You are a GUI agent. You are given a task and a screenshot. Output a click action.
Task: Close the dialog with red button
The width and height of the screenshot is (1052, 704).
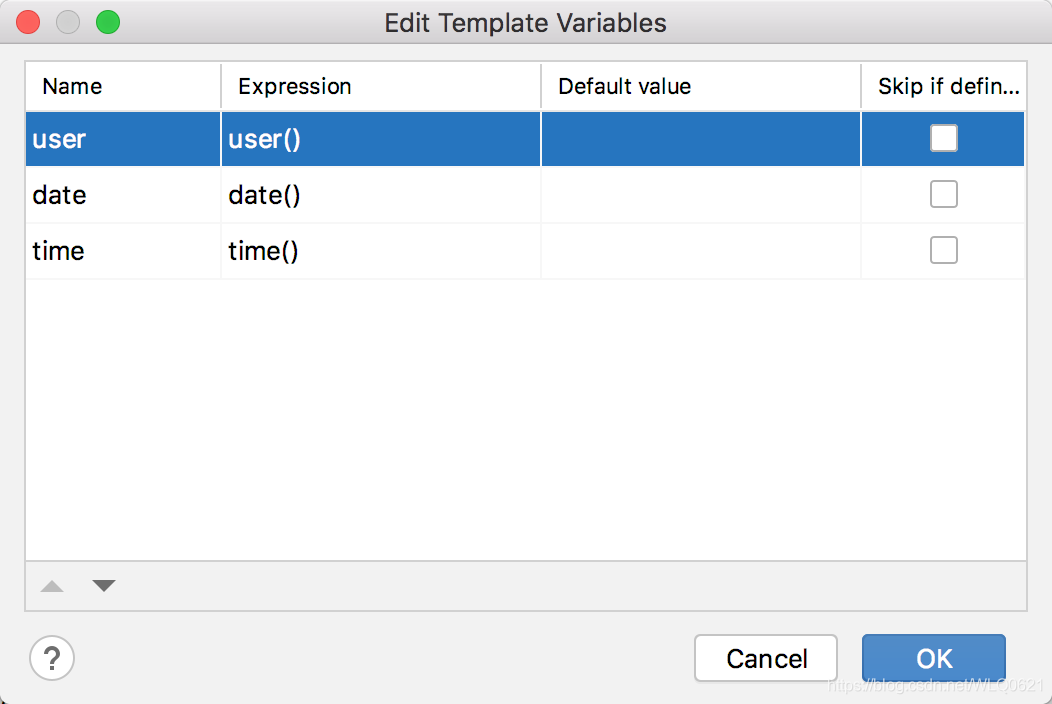28,22
